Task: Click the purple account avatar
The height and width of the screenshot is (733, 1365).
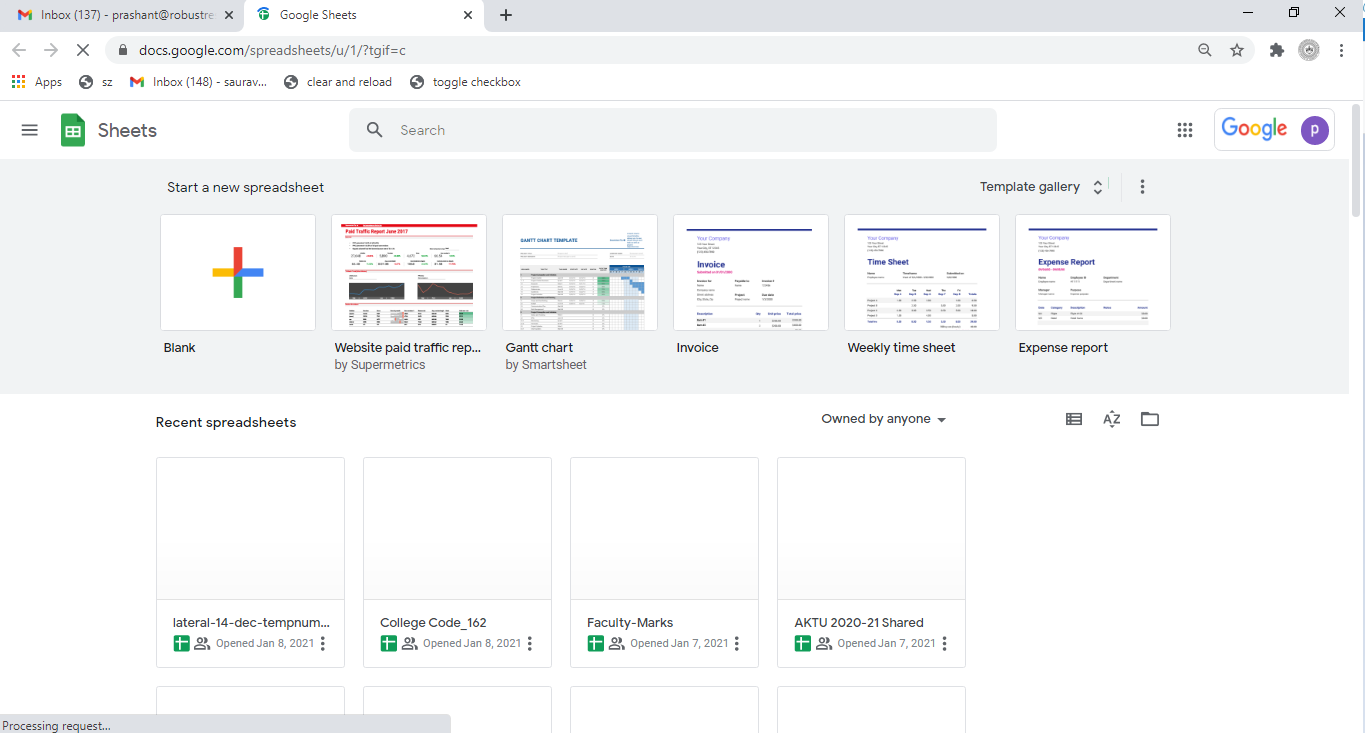Action: point(1314,130)
